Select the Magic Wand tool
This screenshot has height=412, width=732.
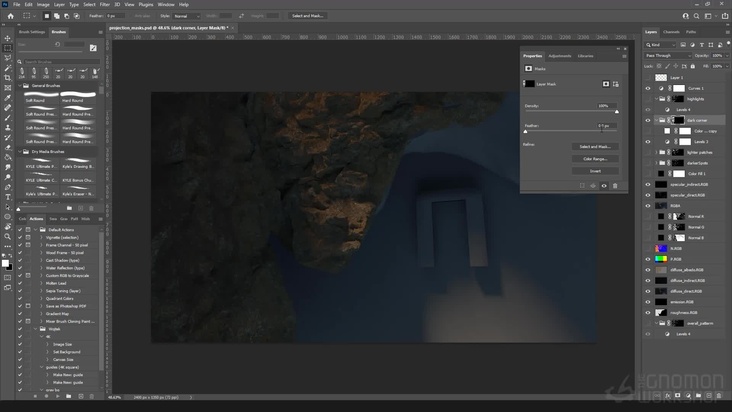pyautogui.click(x=7, y=68)
